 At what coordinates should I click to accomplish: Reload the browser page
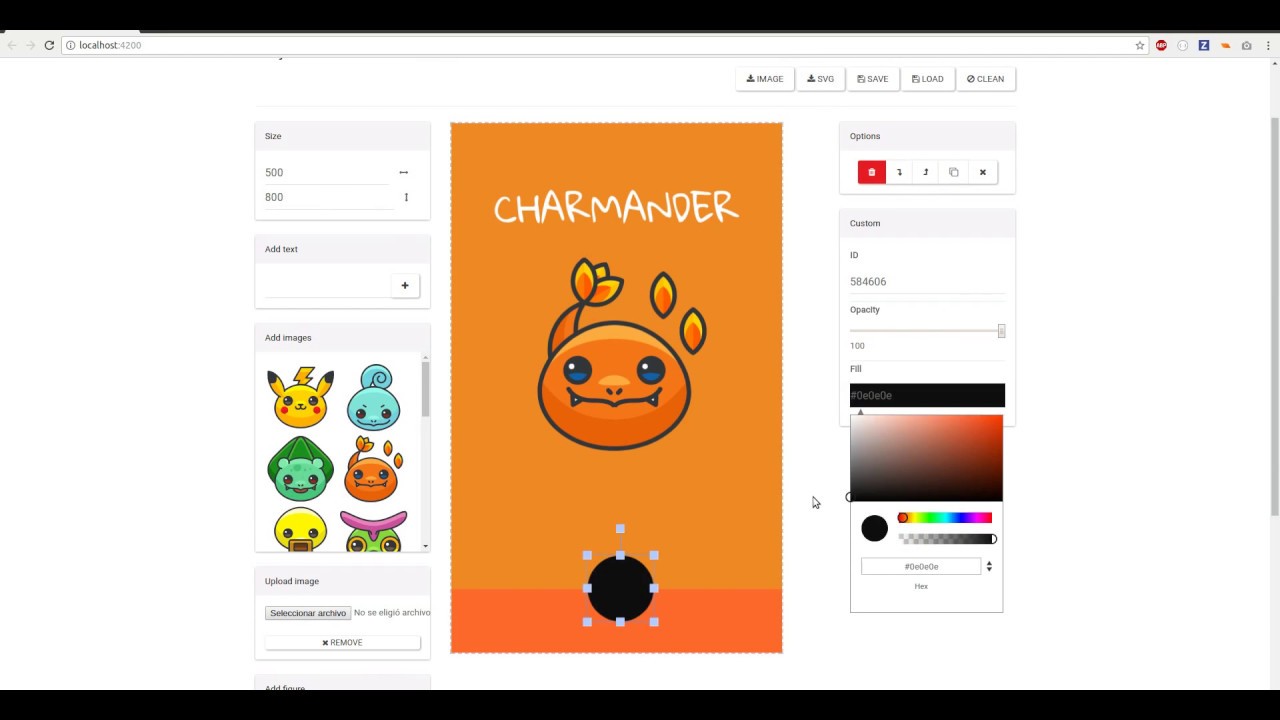click(49, 45)
